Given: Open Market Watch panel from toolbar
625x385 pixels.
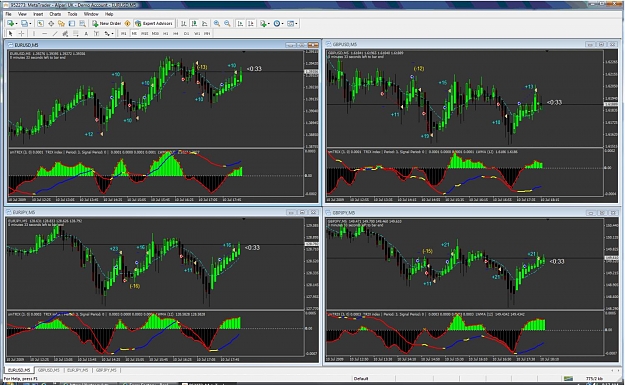Looking at the screenshot, I should tap(40, 24).
